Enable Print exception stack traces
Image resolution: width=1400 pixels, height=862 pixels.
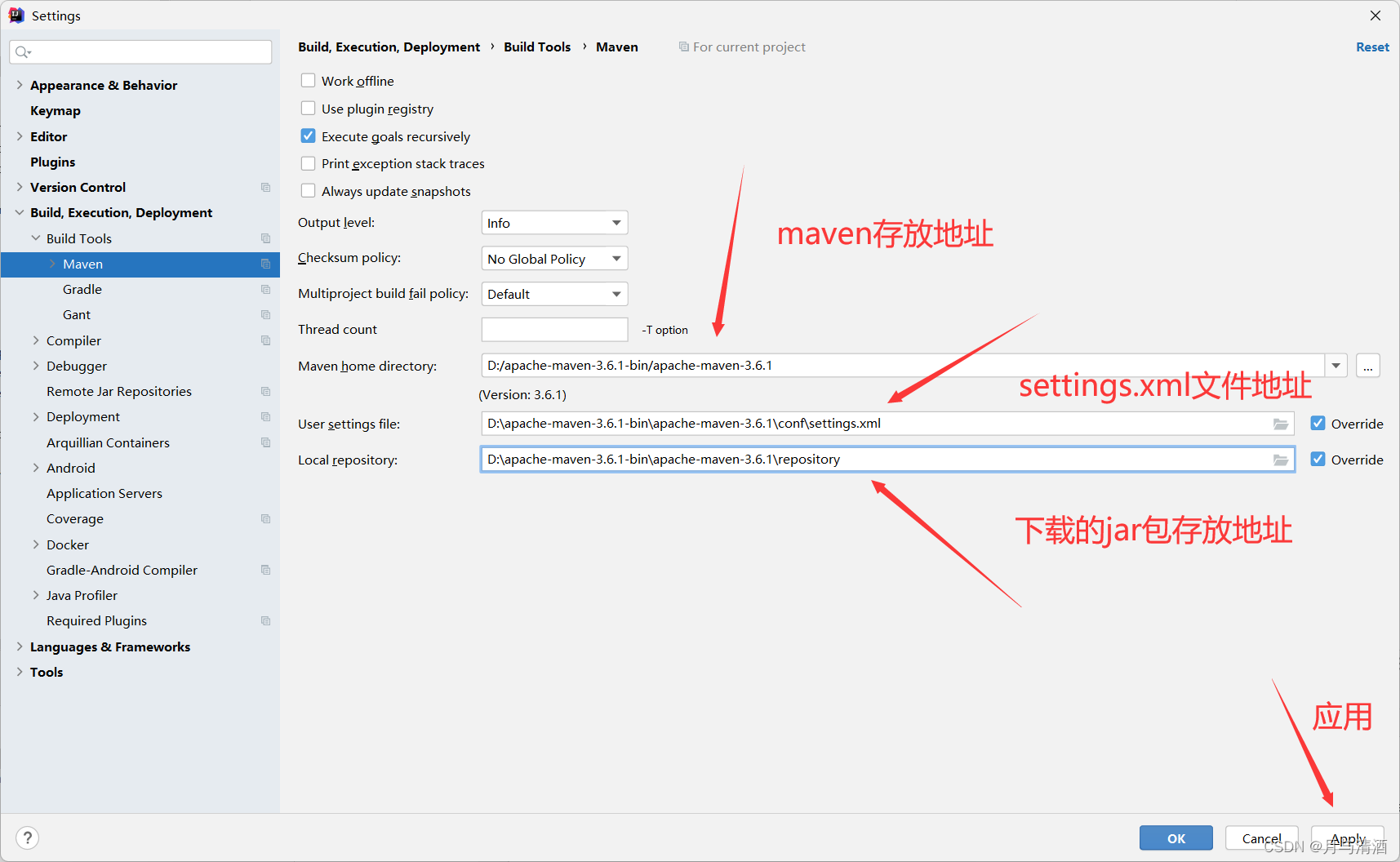pyautogui.click(x=308, y=163)
